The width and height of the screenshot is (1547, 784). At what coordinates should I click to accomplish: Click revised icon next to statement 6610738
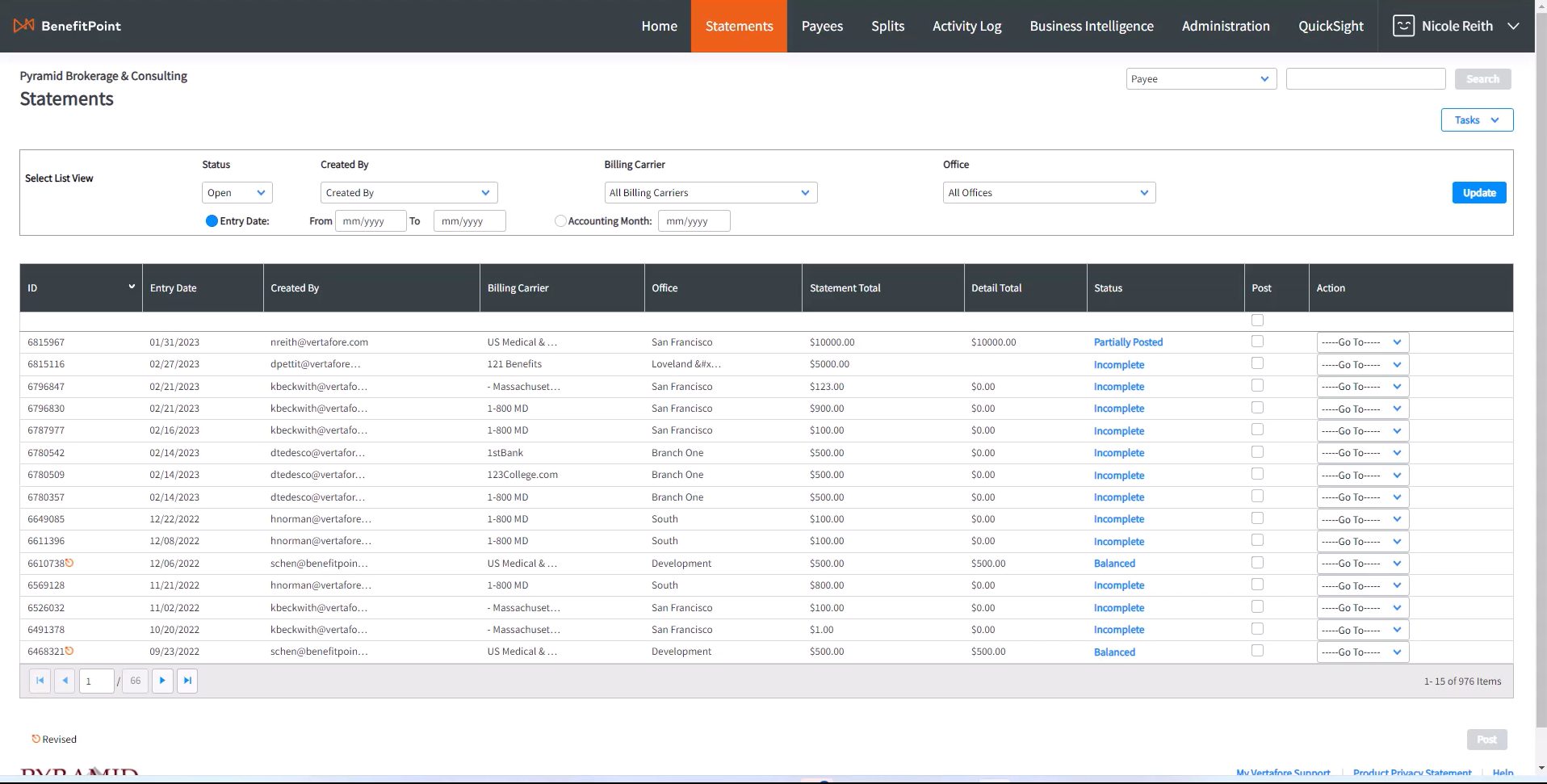[69, 563]
